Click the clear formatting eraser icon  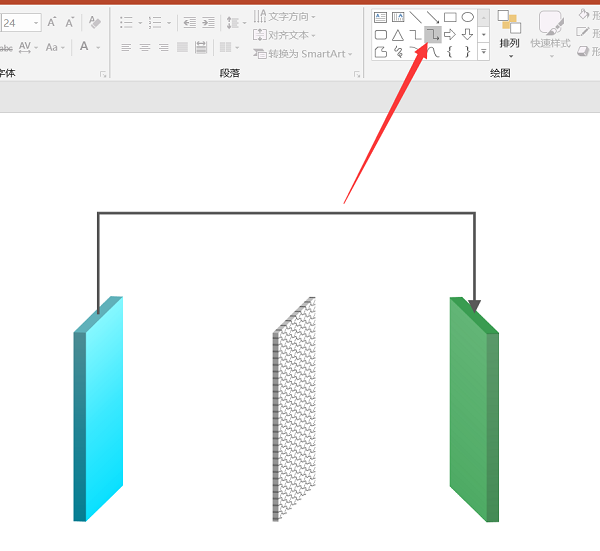pyautogui.click(x=95, y=21)
